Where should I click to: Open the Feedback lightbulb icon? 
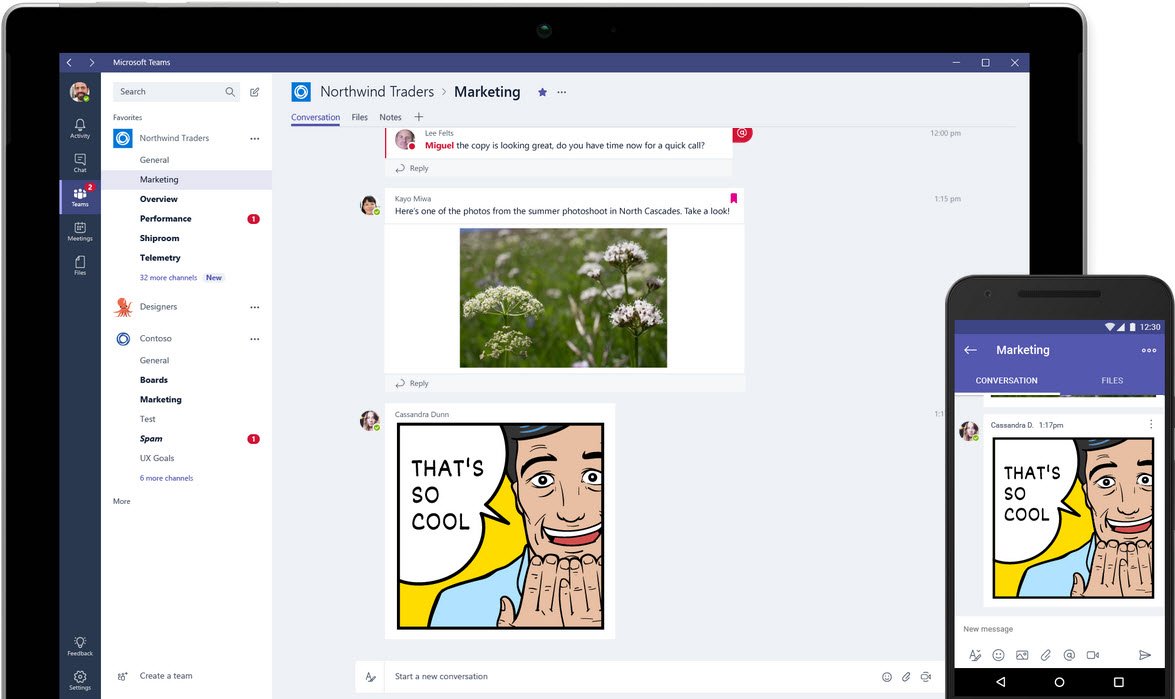click(x=80, y=645)
